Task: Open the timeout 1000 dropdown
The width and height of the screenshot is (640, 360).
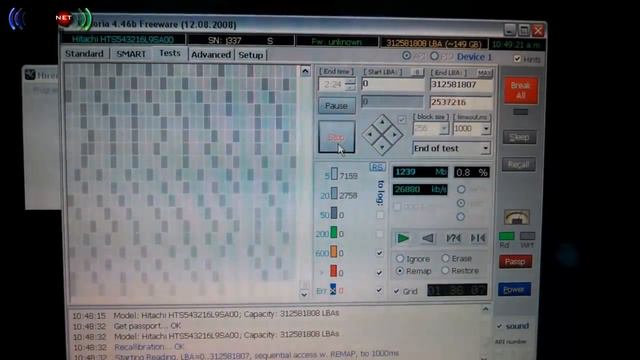Action: click(485, 129)
